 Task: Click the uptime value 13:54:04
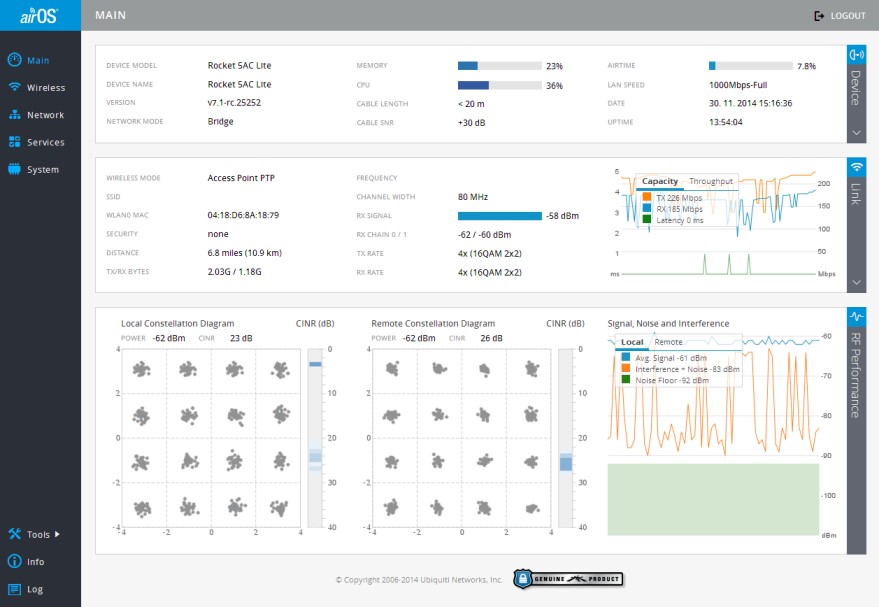[x=726, y=122]
